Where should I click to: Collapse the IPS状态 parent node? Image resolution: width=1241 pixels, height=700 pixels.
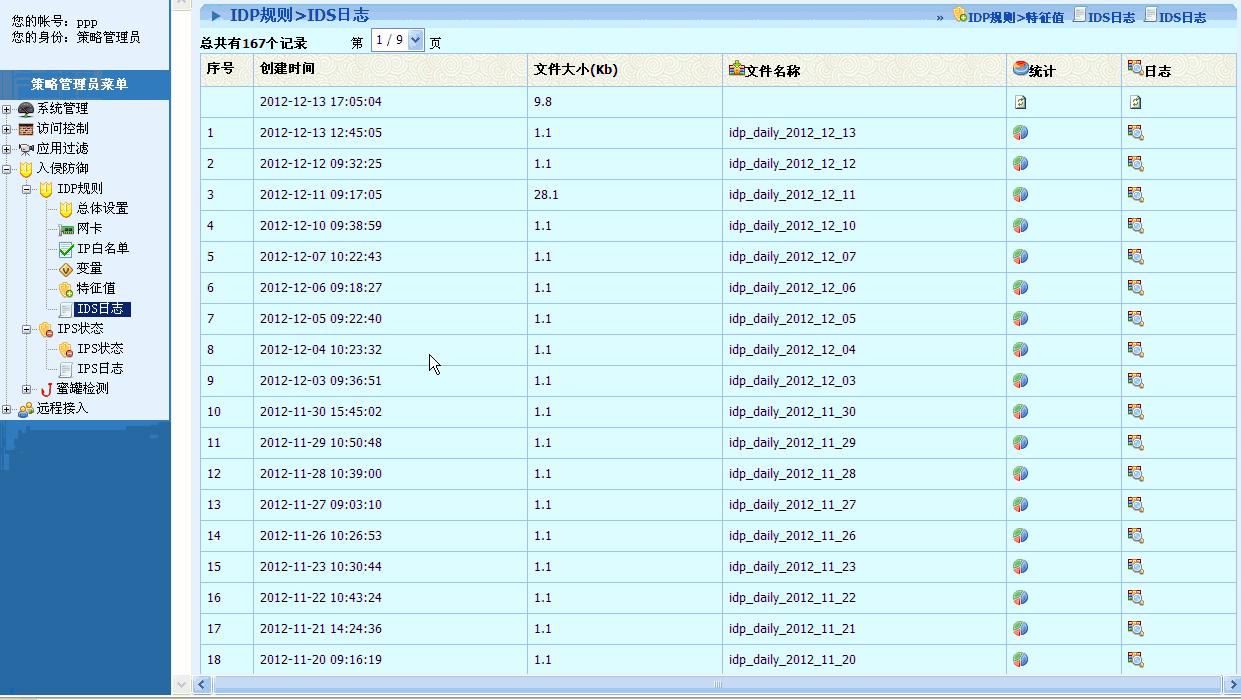pos(27,329)
